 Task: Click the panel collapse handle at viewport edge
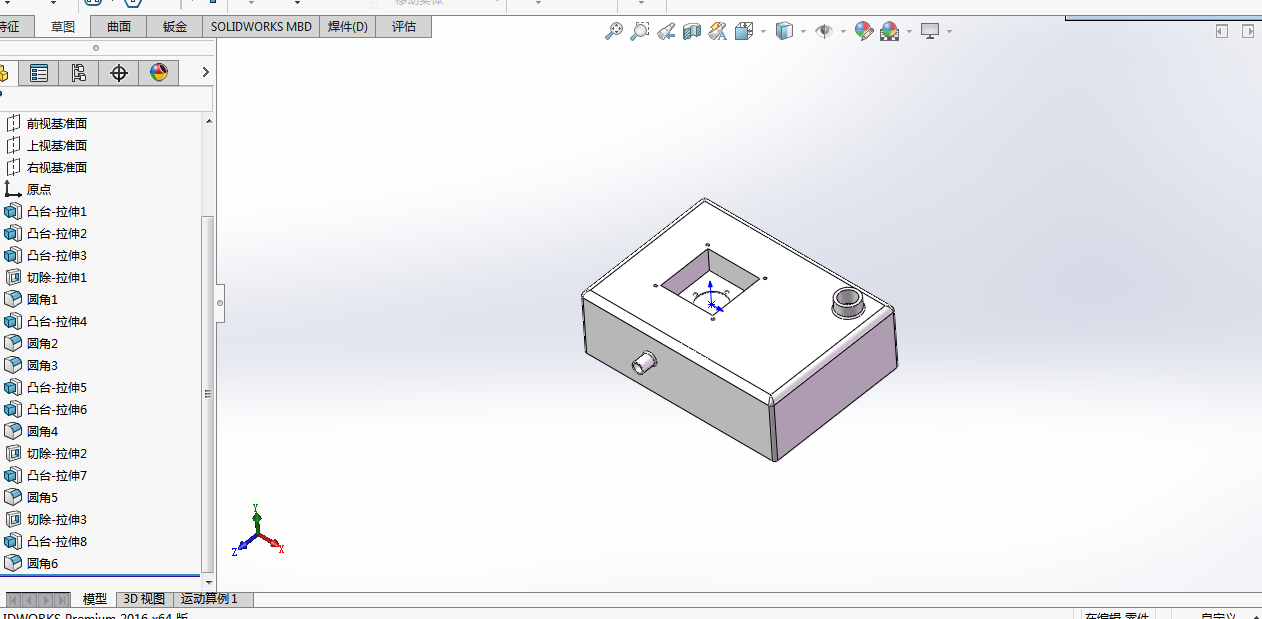[221, 302]
